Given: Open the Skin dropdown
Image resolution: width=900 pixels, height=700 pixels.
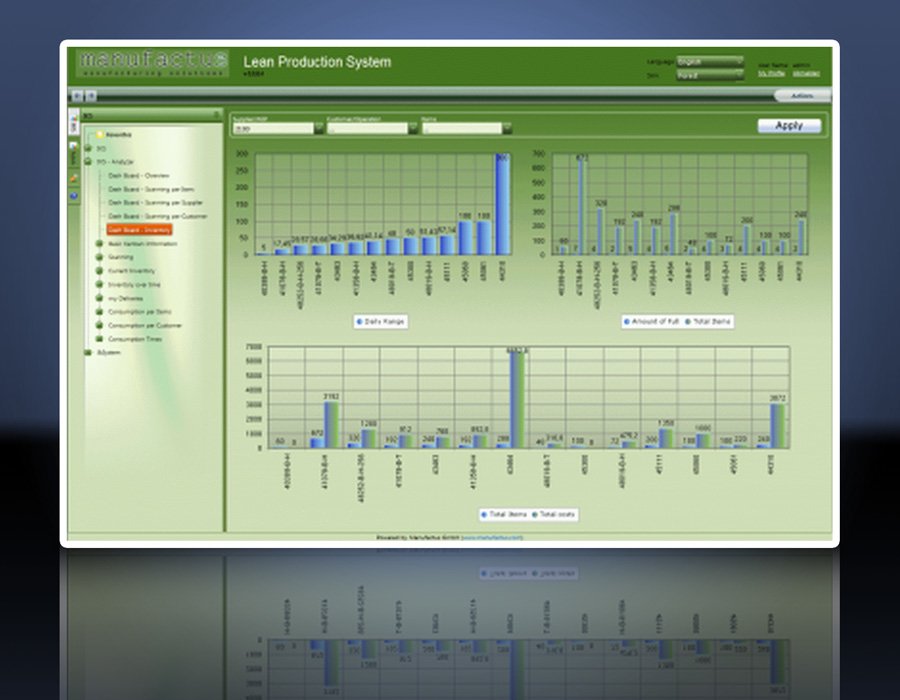Looking at the screenshot, I should 709,75.
